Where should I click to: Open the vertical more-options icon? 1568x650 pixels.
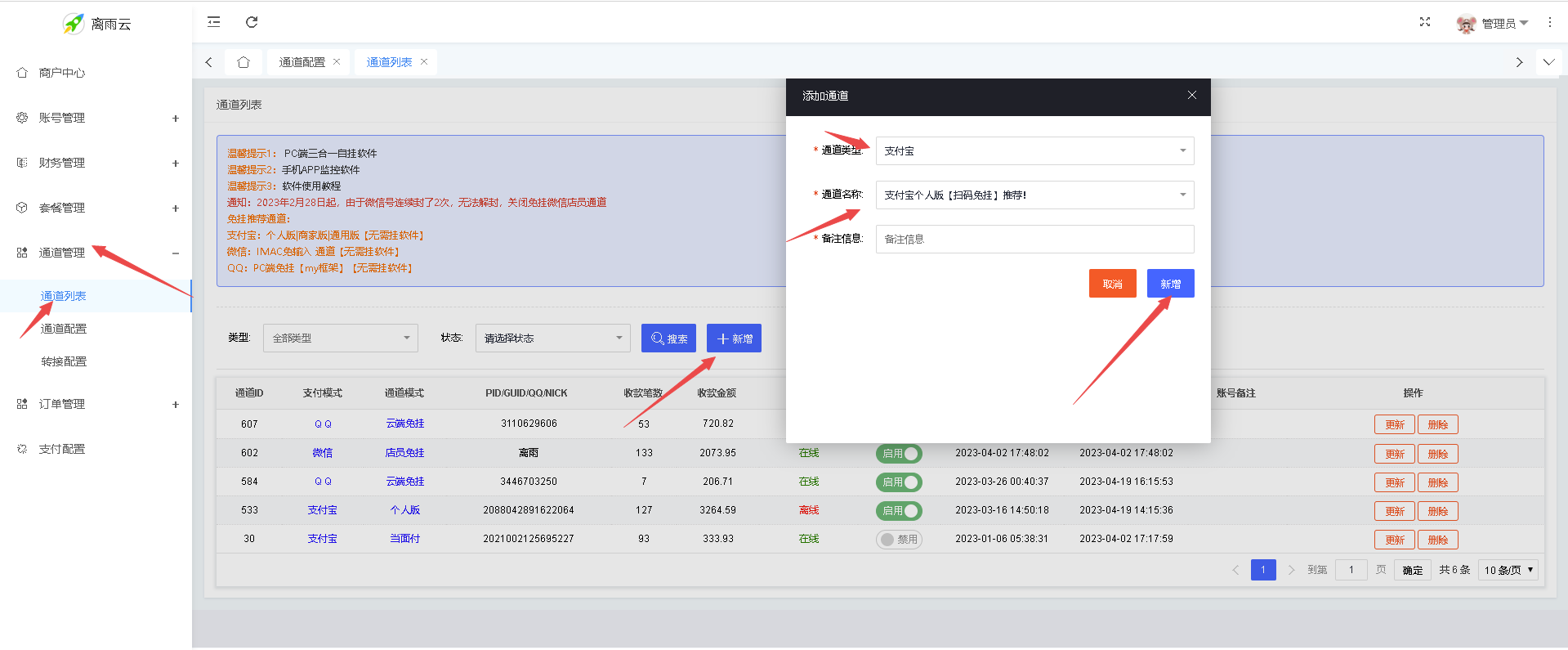point(1549,22)
